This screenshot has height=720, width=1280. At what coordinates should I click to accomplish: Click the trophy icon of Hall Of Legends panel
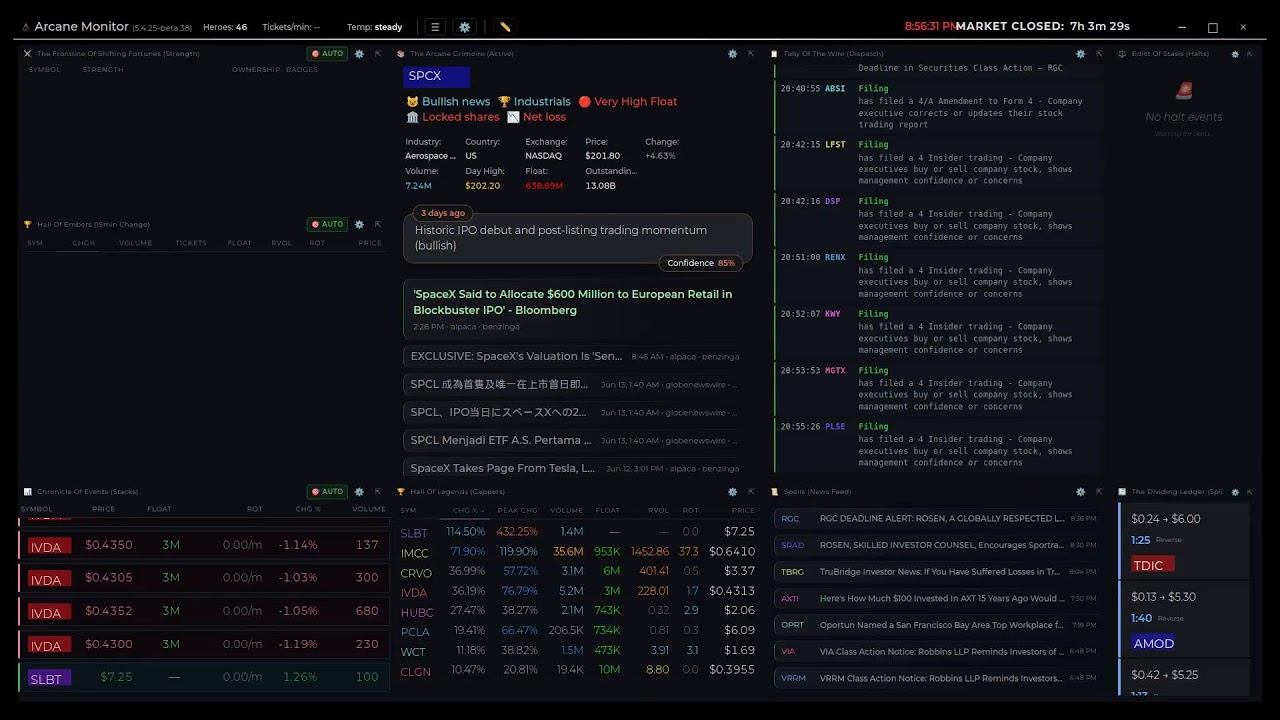pyautogui.click(x=401, y=492)
